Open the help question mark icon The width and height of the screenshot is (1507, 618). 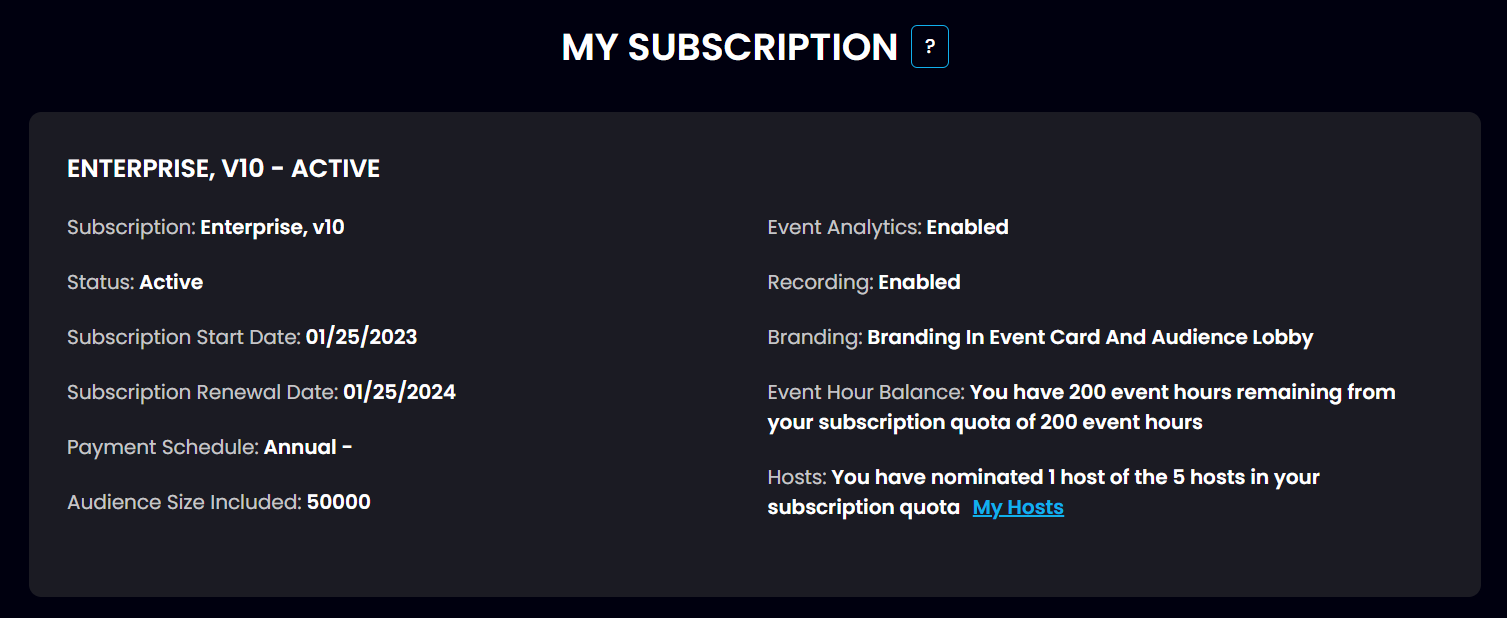(930, 47)
